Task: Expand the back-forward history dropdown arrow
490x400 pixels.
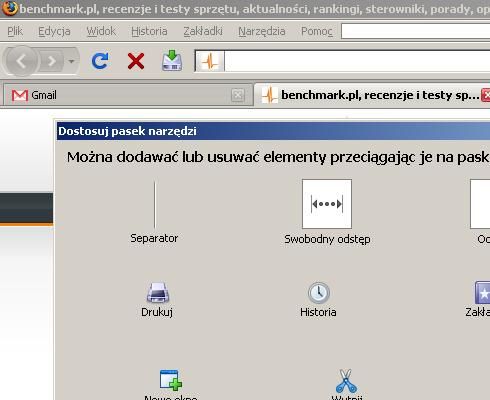Action: pyautogui.click(x=71, y=61)
